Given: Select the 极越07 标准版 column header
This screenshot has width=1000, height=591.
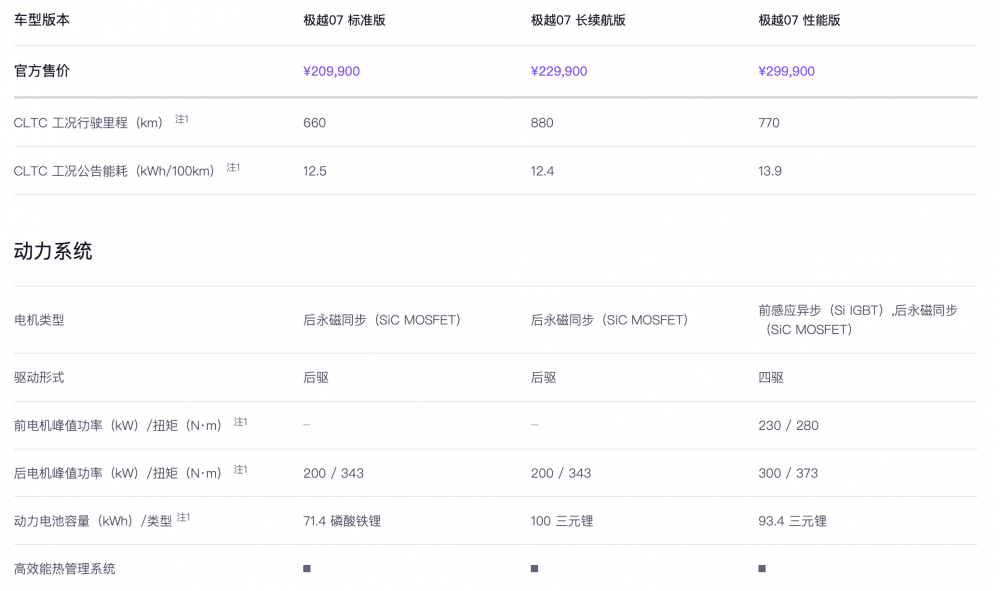Looking at the screenshot, I should pos(344,20).
